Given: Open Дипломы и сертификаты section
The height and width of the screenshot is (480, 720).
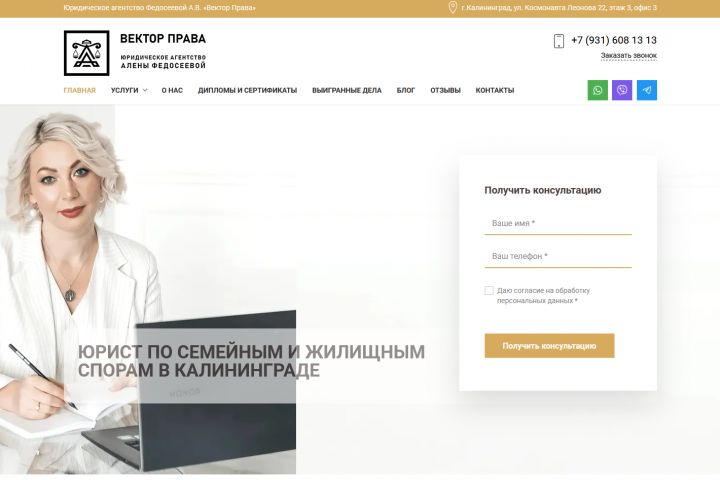Looking at the screenshot, I should [248, 90].
